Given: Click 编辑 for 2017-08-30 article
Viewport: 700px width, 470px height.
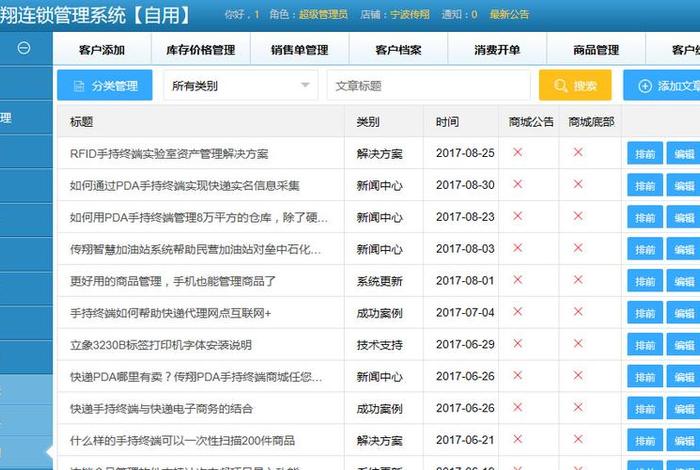Looking at the screenshot, I should 683,185.
